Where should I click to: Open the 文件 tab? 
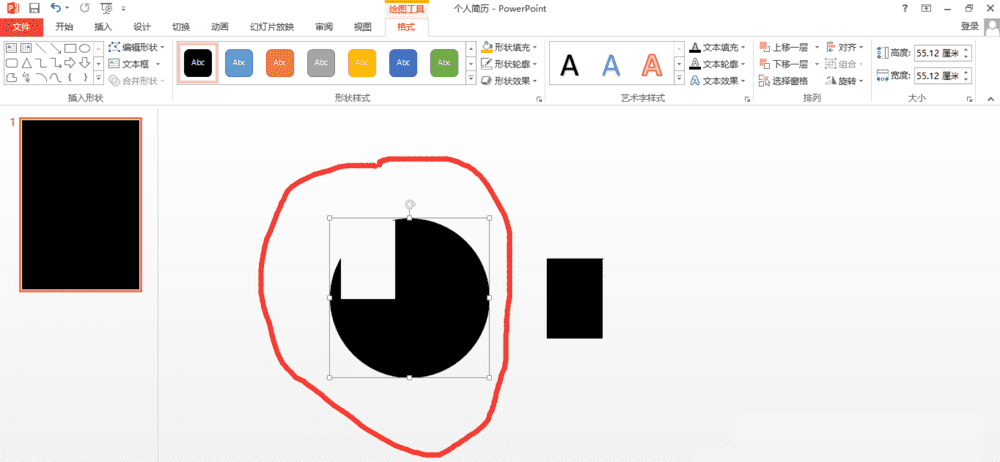tap(22, 27)
